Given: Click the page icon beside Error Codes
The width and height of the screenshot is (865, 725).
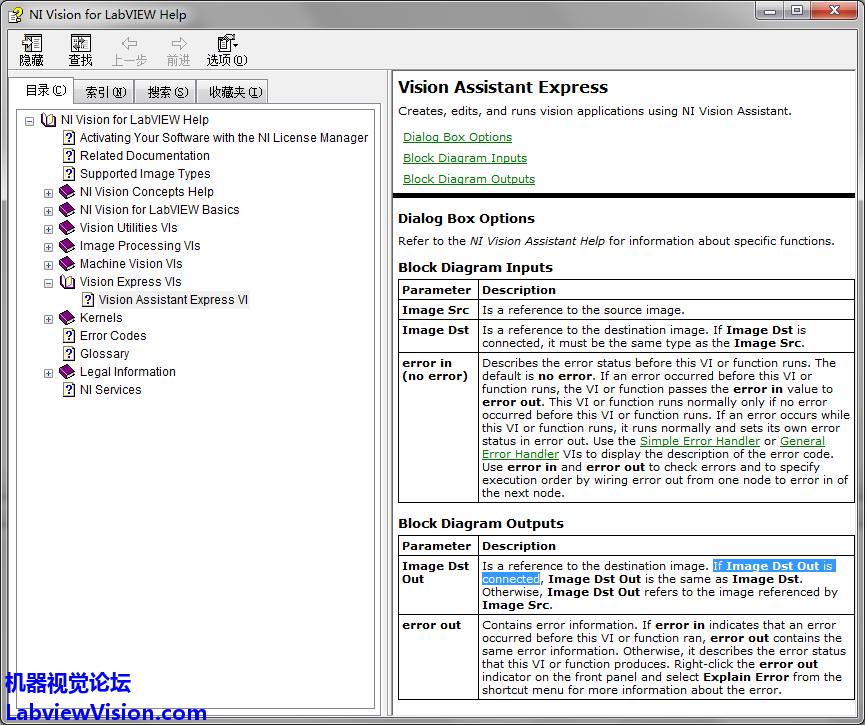Looking at the screenshot, I should 69,336.
